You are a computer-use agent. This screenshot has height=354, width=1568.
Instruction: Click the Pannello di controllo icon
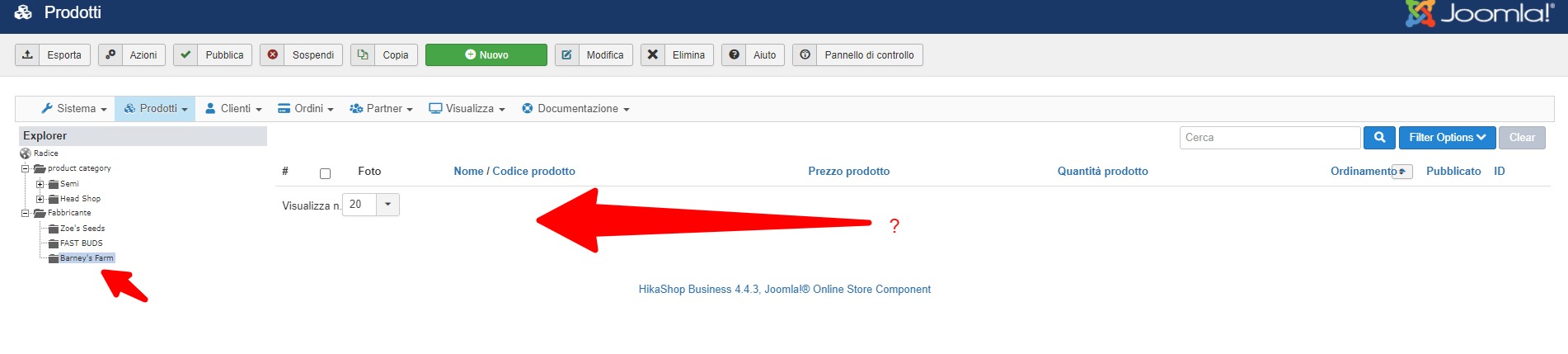(805, 54)
